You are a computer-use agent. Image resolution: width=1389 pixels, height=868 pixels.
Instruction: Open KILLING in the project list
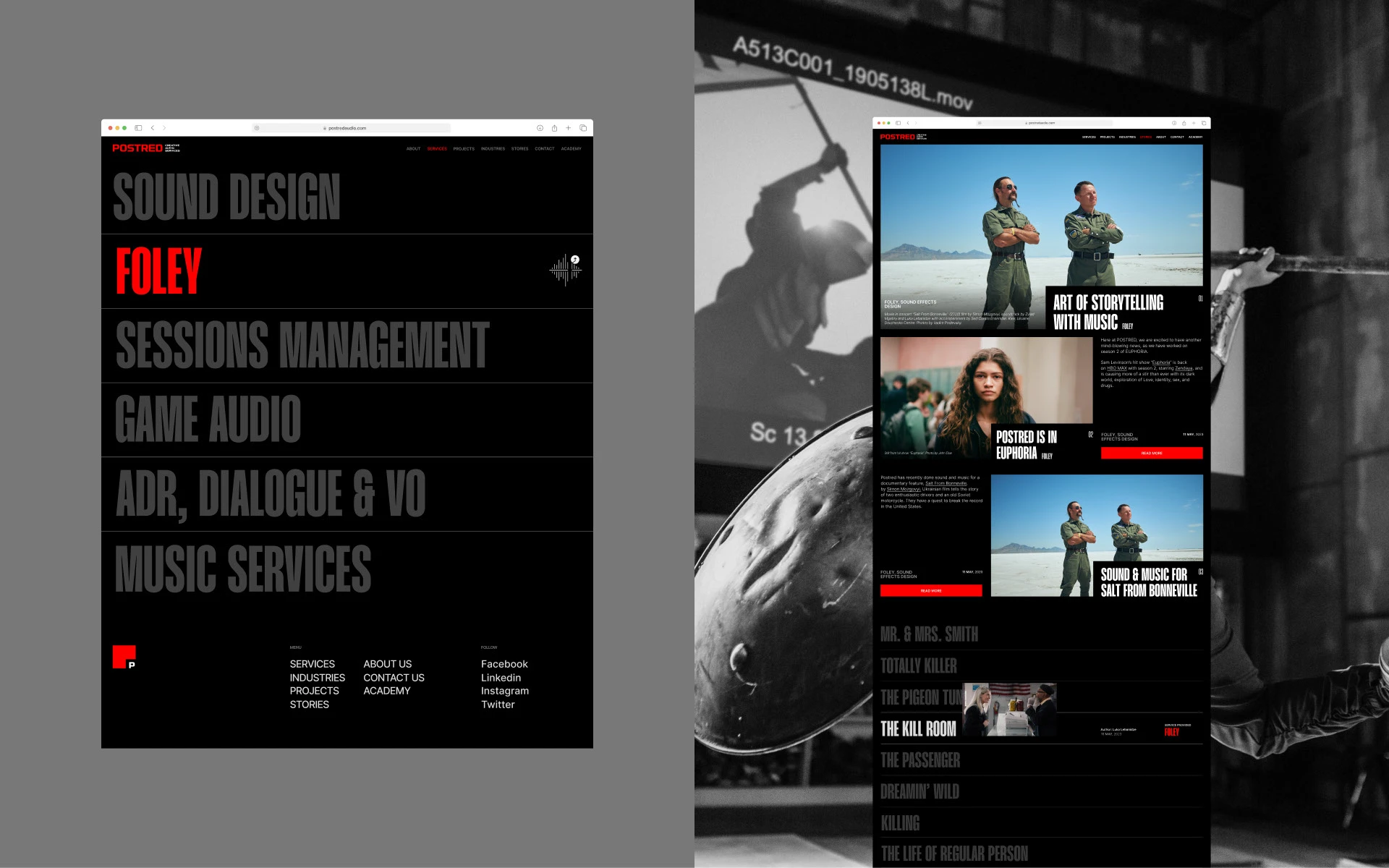900,822
